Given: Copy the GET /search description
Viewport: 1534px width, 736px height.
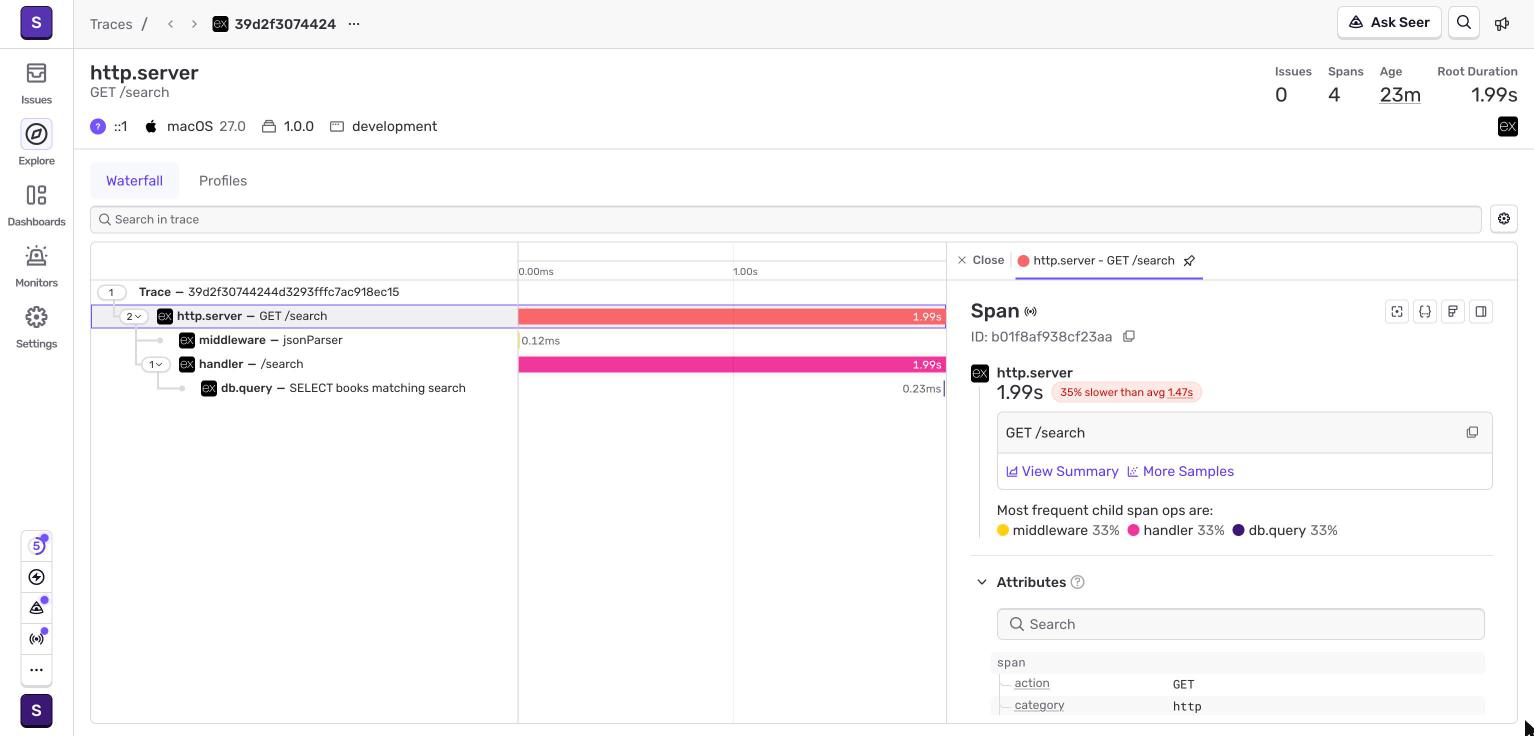Looking at the screenshot, I should [x=1472, y=433].
